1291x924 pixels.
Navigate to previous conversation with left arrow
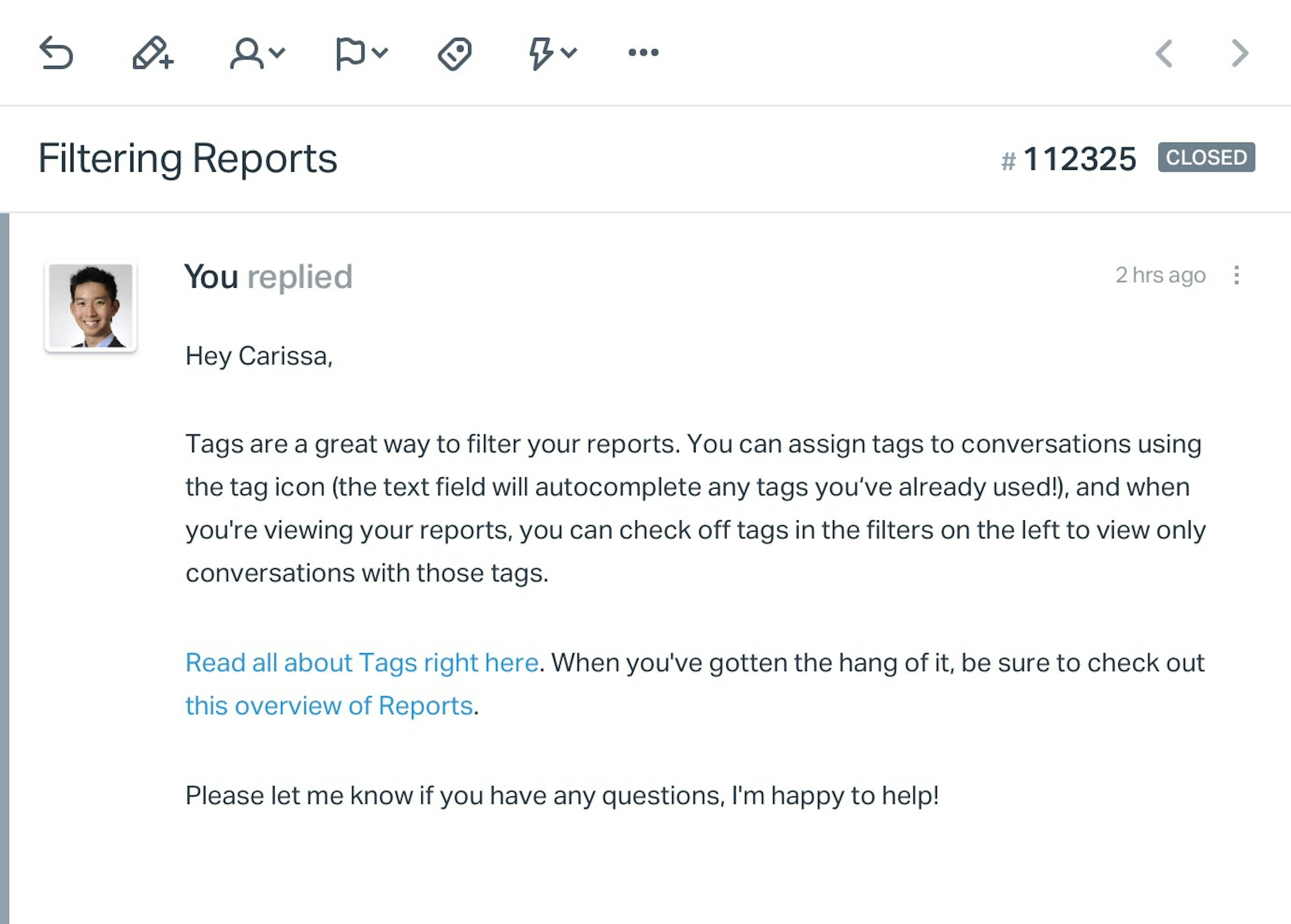coord(1164,52)
